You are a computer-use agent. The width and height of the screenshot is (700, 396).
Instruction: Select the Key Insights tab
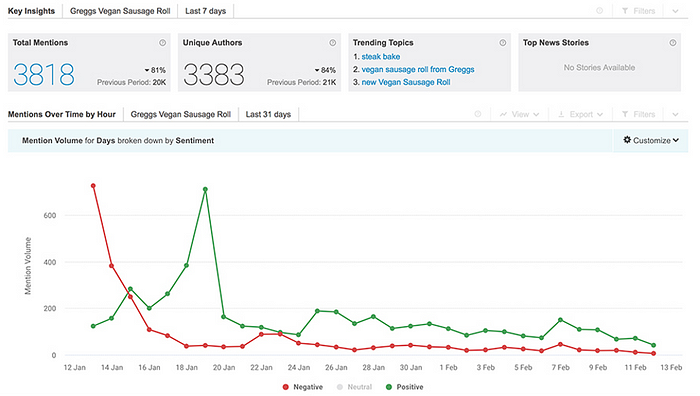(31, 11)
